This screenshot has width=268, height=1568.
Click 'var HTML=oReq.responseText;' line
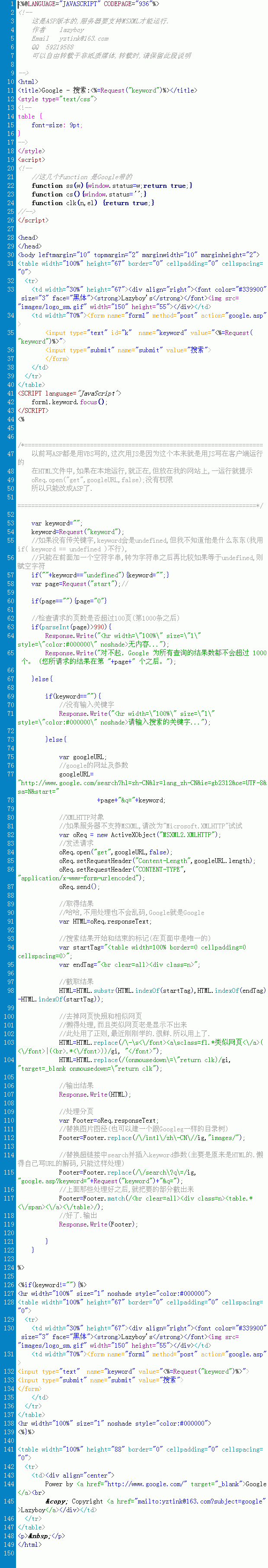click(x=105, y=921)
